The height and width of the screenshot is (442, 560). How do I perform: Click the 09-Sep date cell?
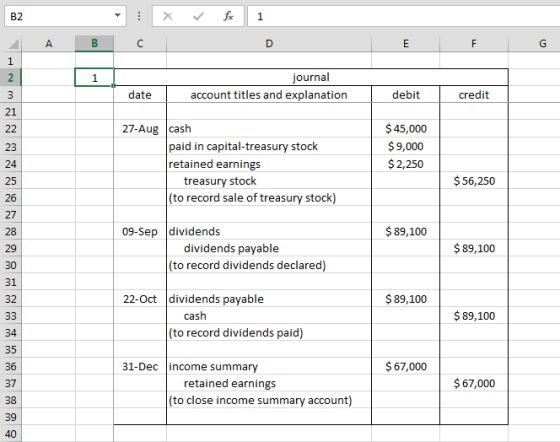point(140,231)
